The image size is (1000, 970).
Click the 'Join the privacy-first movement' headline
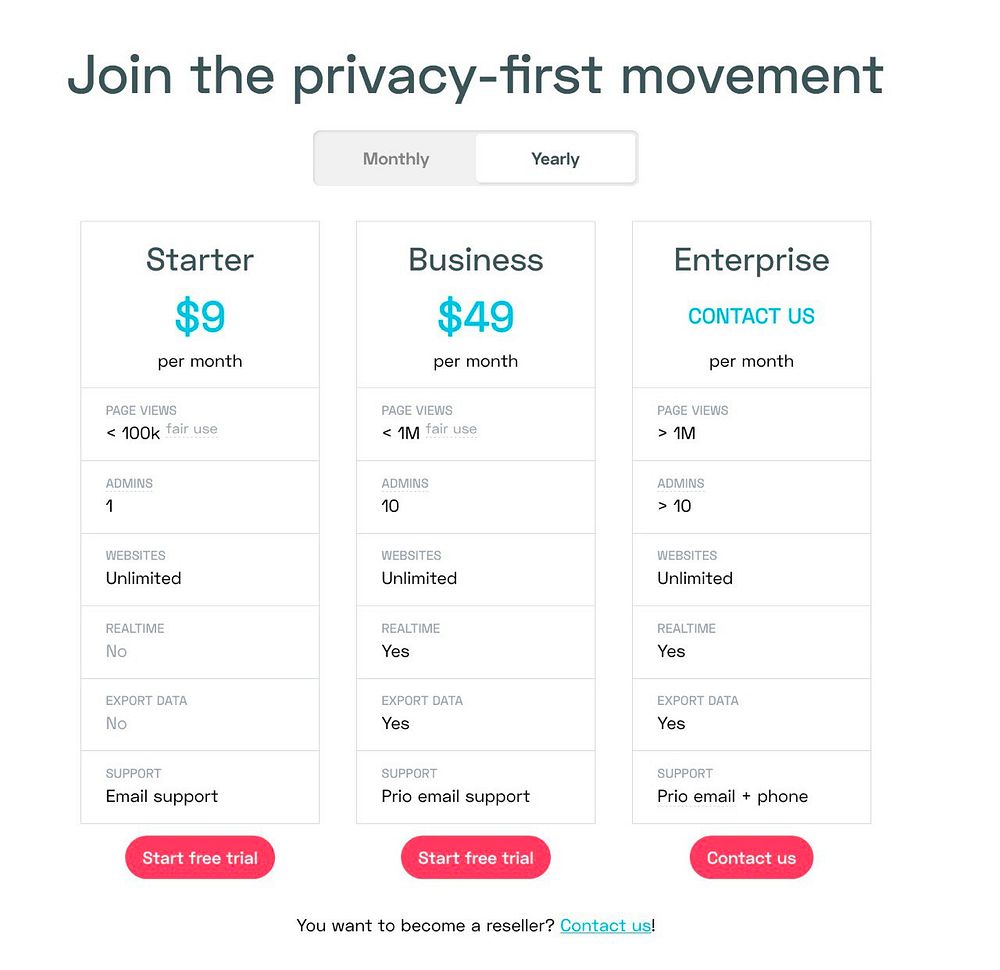pos(475,75)
